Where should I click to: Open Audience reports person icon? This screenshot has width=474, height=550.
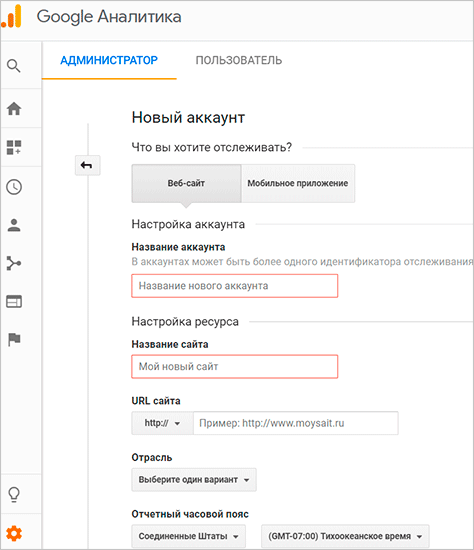[14, 225]
